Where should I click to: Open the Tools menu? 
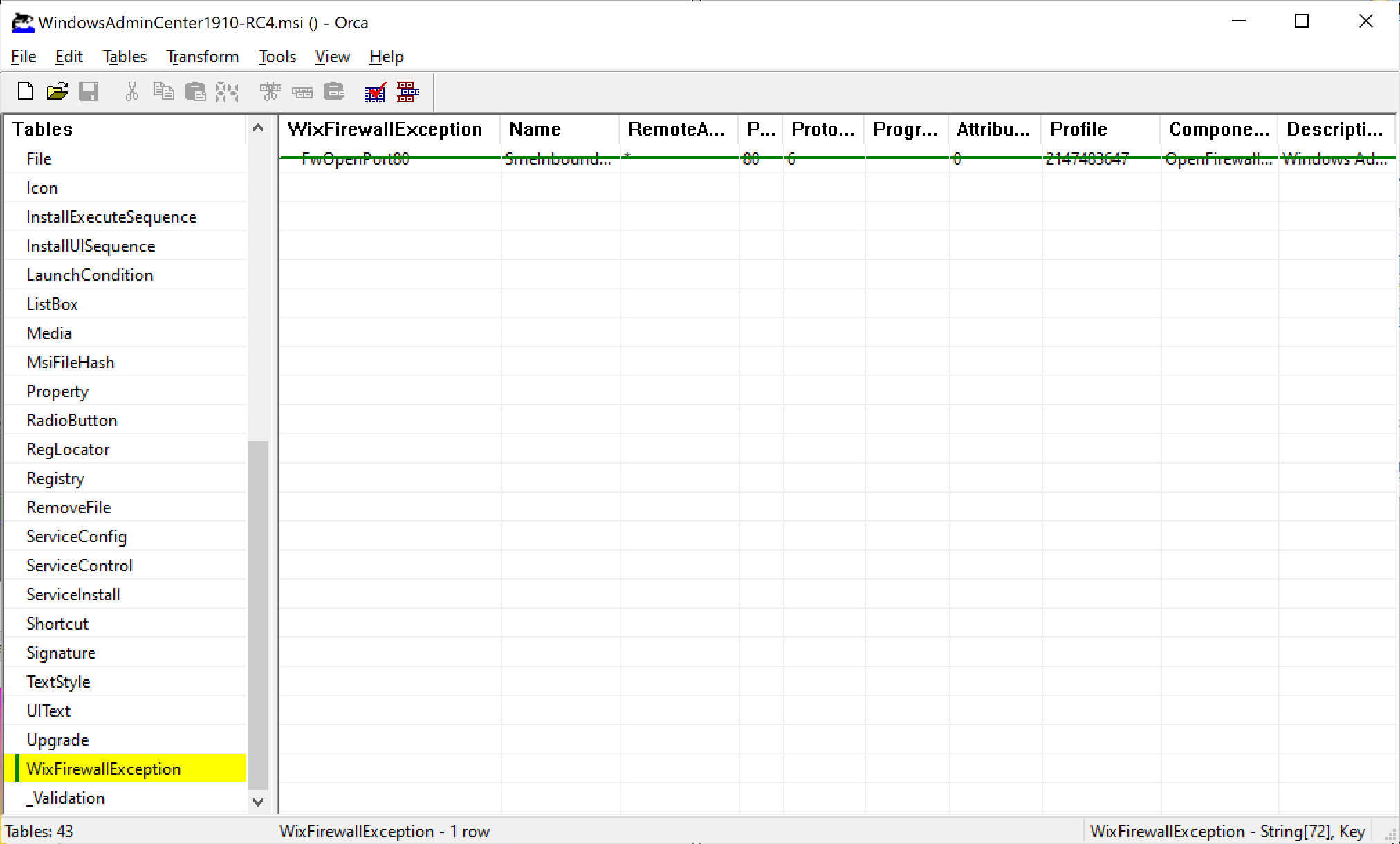pyautogui.click(x=277, y=57)
